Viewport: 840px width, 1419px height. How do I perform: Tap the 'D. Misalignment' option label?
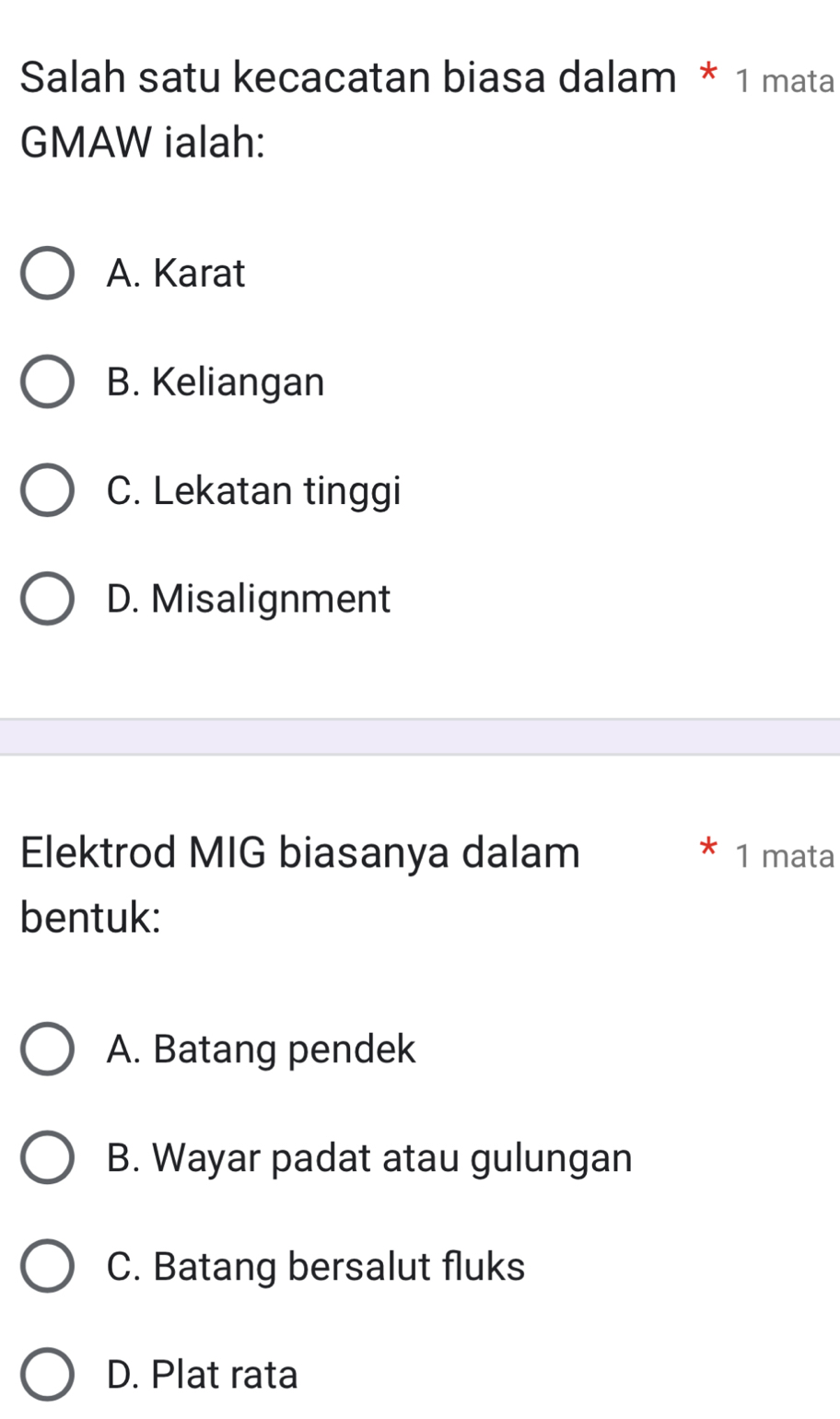[249, 599]
